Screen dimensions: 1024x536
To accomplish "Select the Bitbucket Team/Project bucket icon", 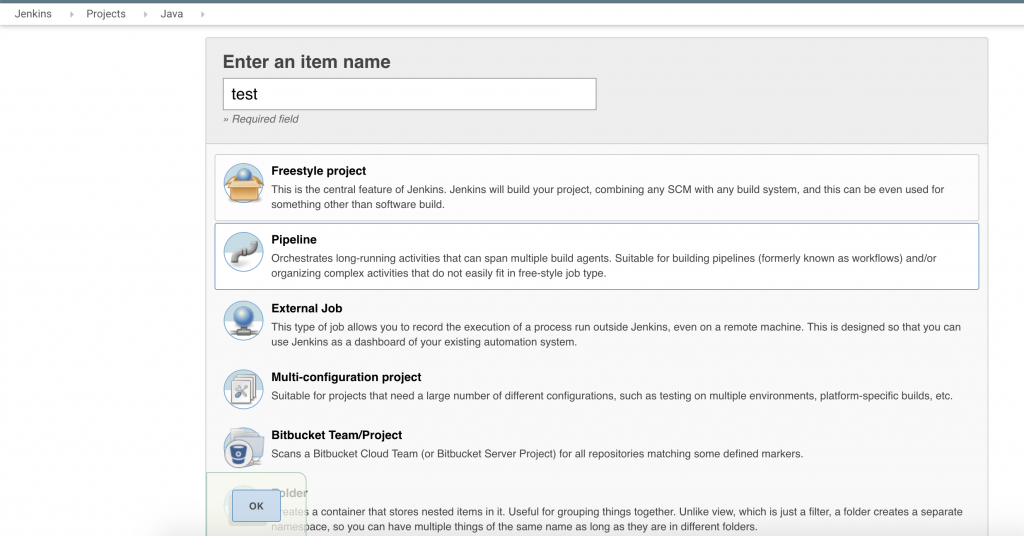I will pos(243,447).
